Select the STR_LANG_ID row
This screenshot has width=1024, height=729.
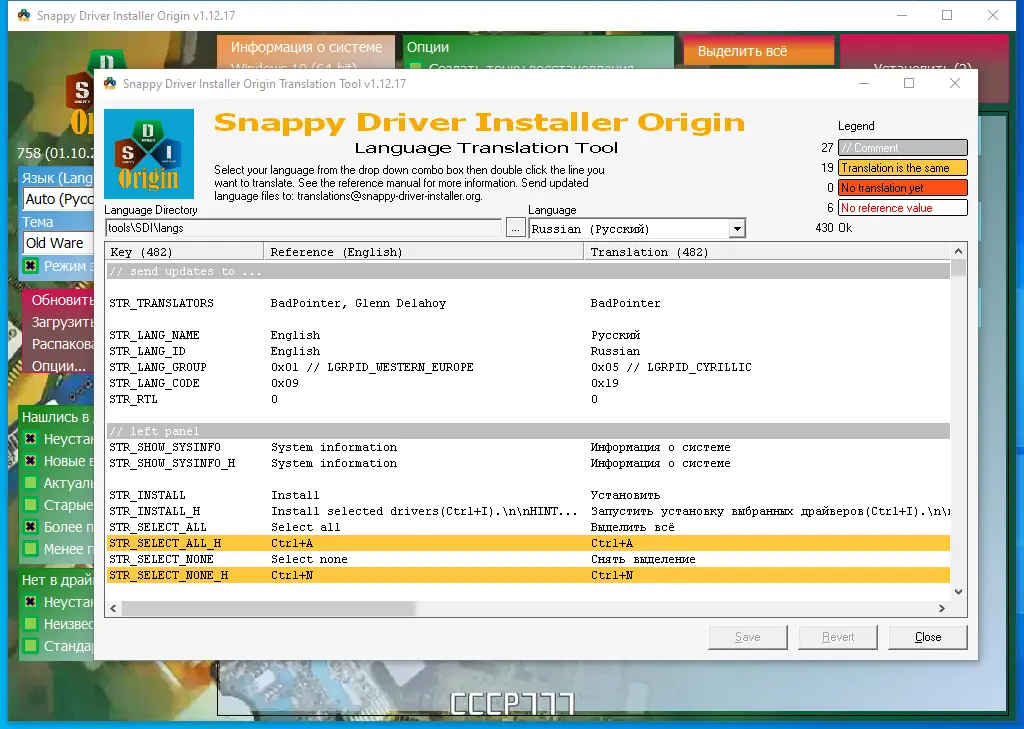tap(528, 351)
